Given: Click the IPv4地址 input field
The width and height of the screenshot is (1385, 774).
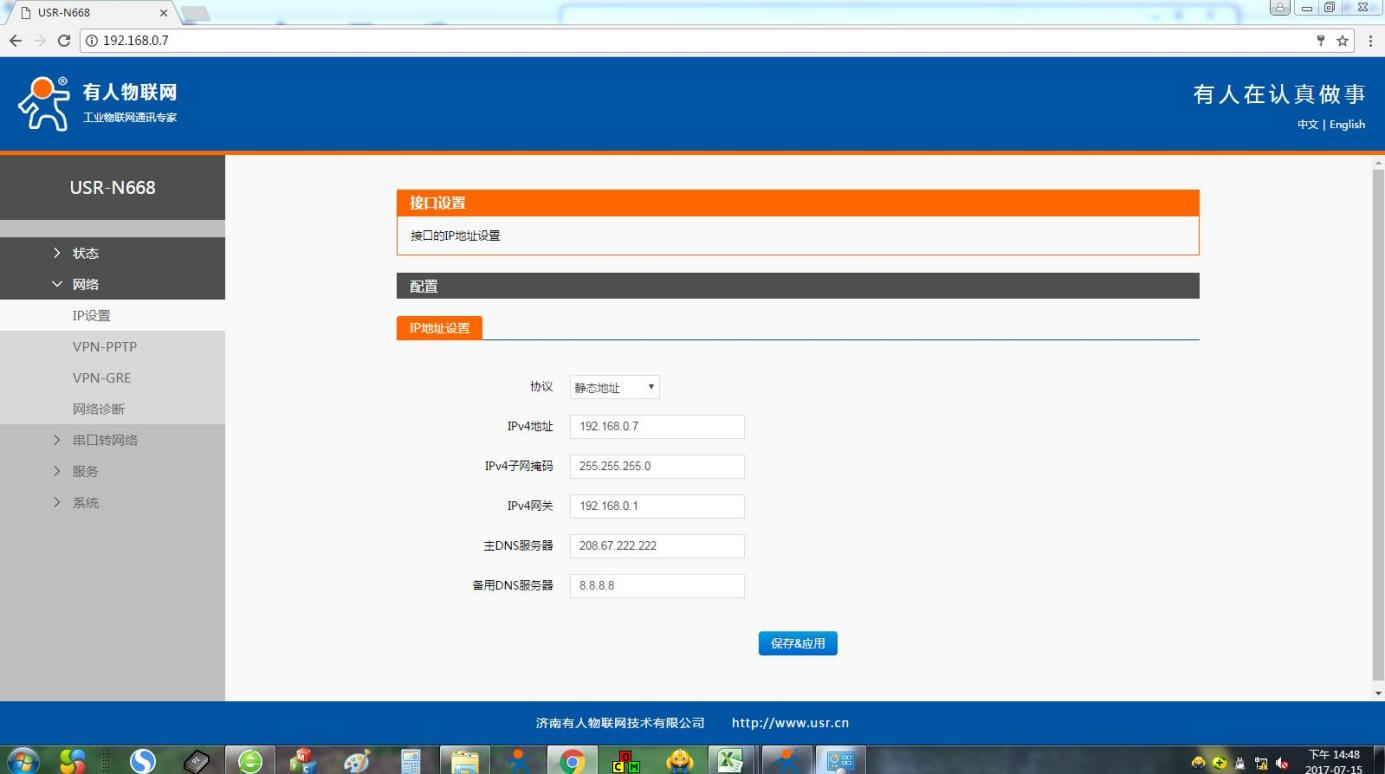Looking at the screenshot, I should pyautogui.click(x=657, y=427).
